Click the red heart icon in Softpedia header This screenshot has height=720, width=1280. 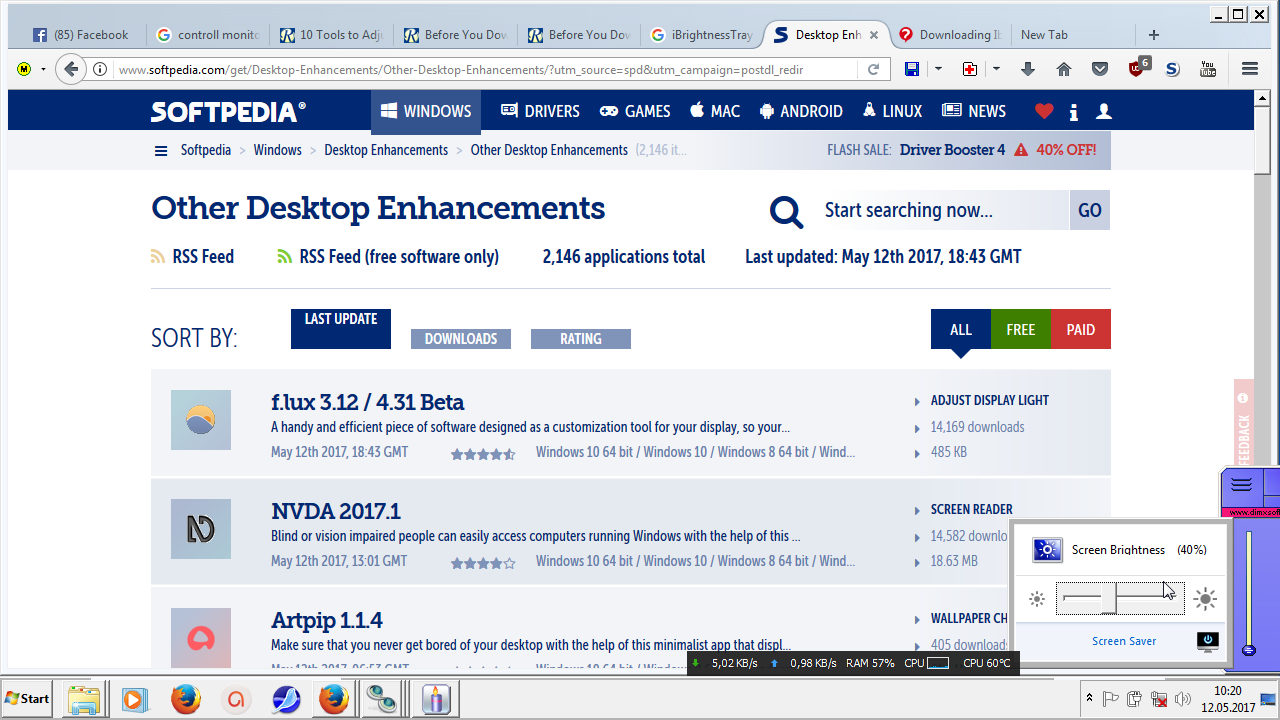click(1044, 111)
